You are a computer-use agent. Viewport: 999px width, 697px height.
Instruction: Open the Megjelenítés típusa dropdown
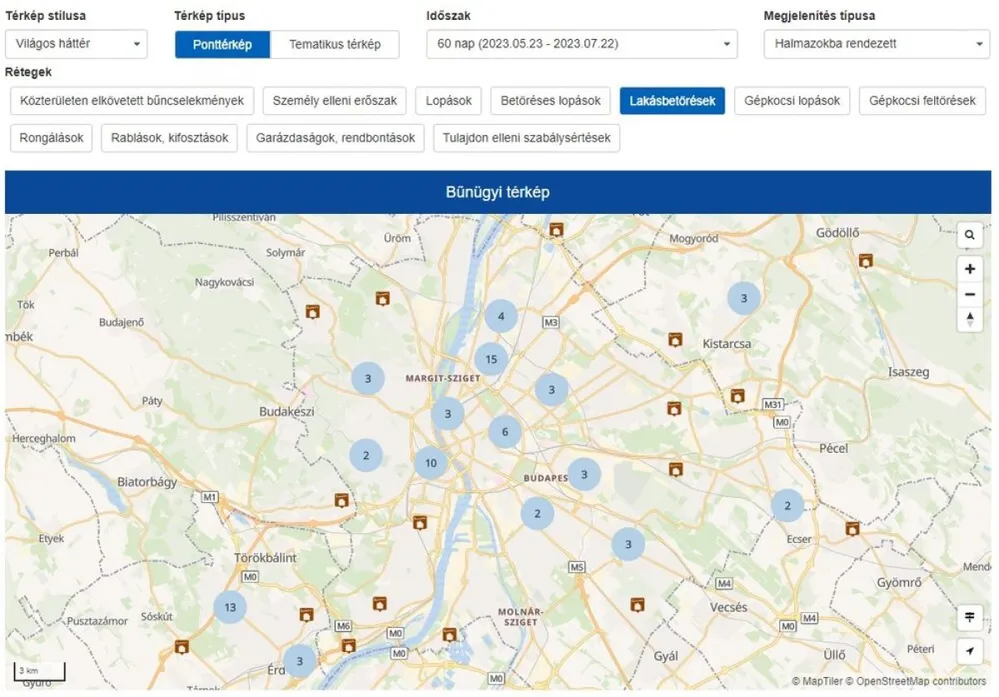[876, 44]
